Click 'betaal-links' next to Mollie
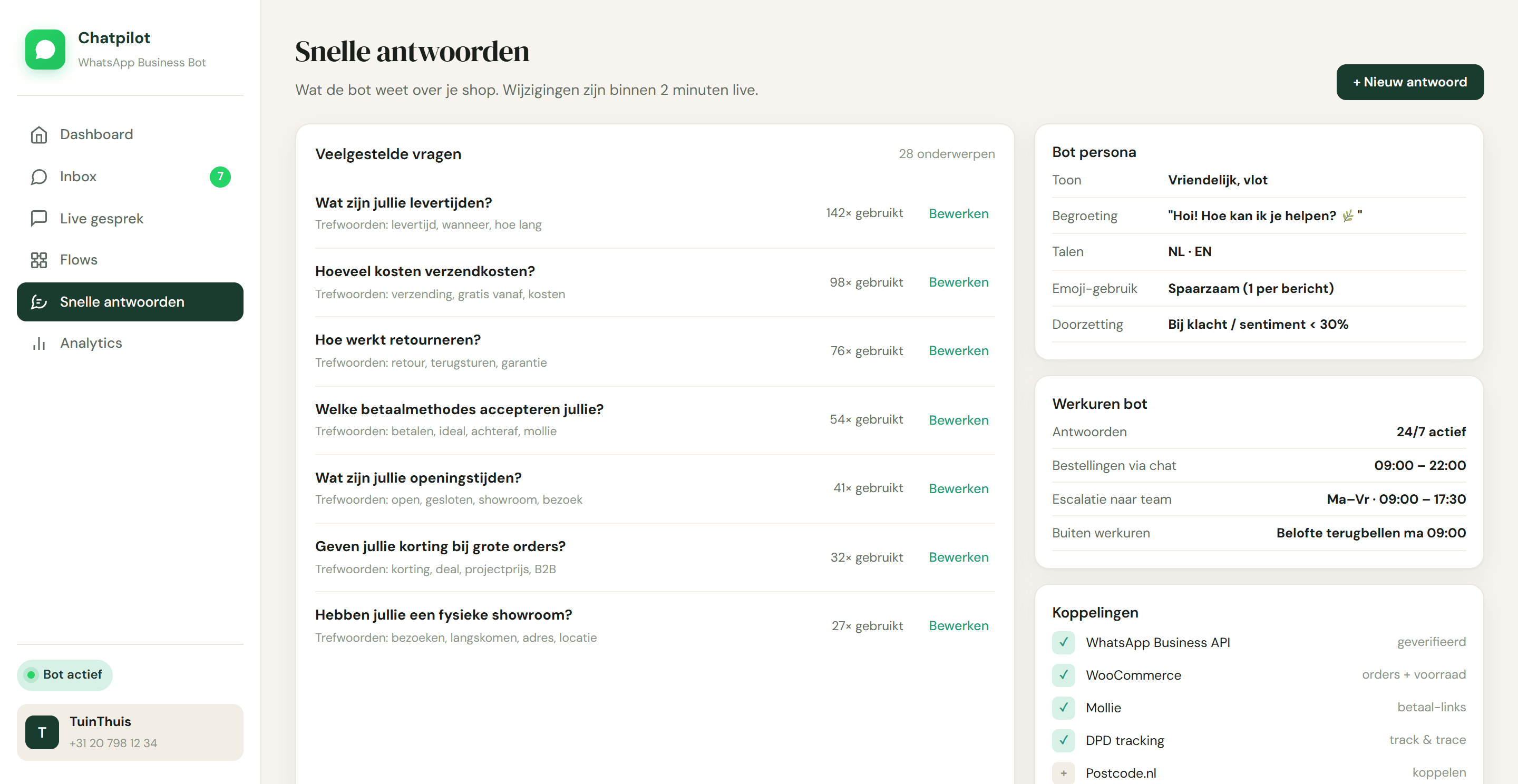 point(1432,707)
